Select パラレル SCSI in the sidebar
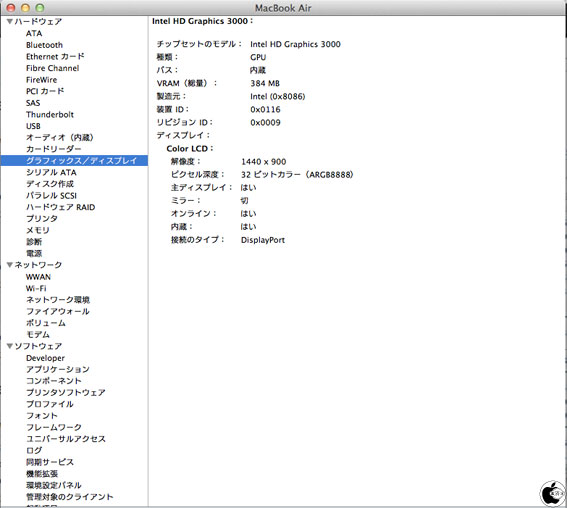Viewport: 567px width, 508px height. pyautogui.click(x=51, y=195)
